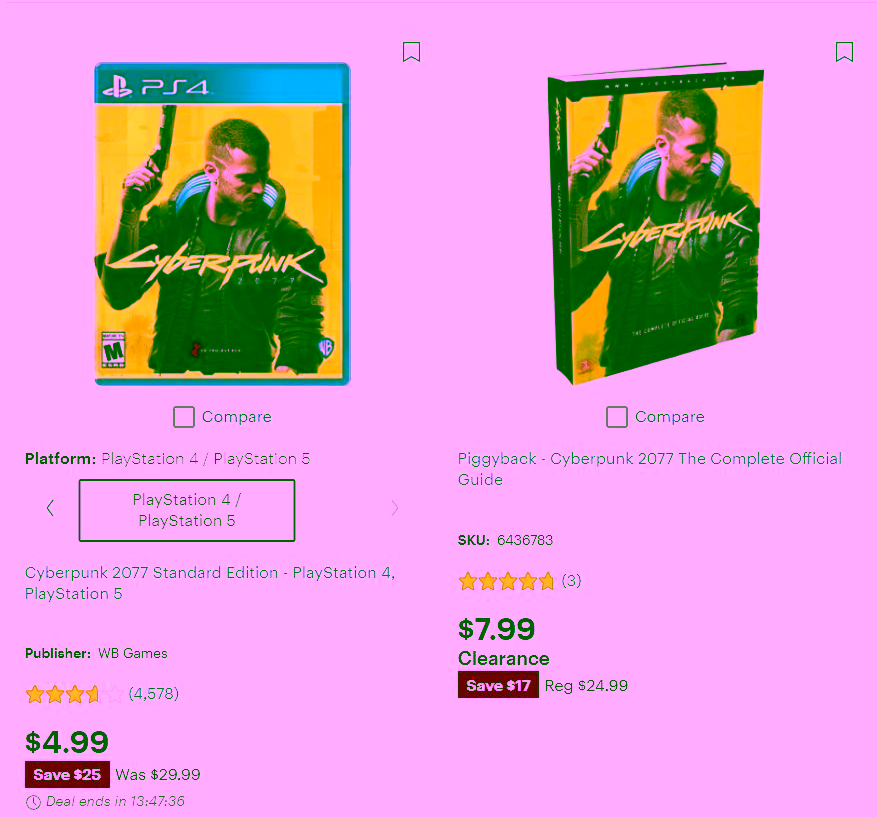Select PlayStation 4 / PlayStation 5 platform
877x817 pixels.
187,510
